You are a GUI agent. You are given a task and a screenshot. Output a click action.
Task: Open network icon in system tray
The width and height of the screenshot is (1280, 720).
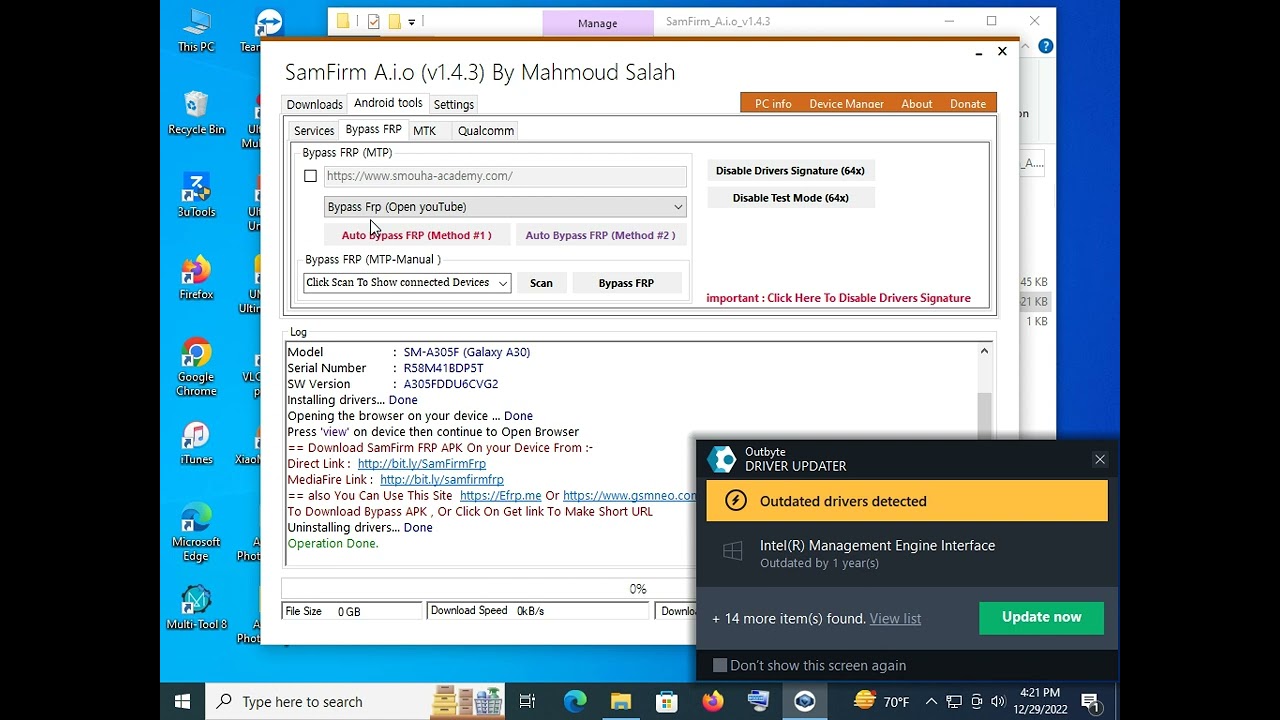[x=954, y=702]
